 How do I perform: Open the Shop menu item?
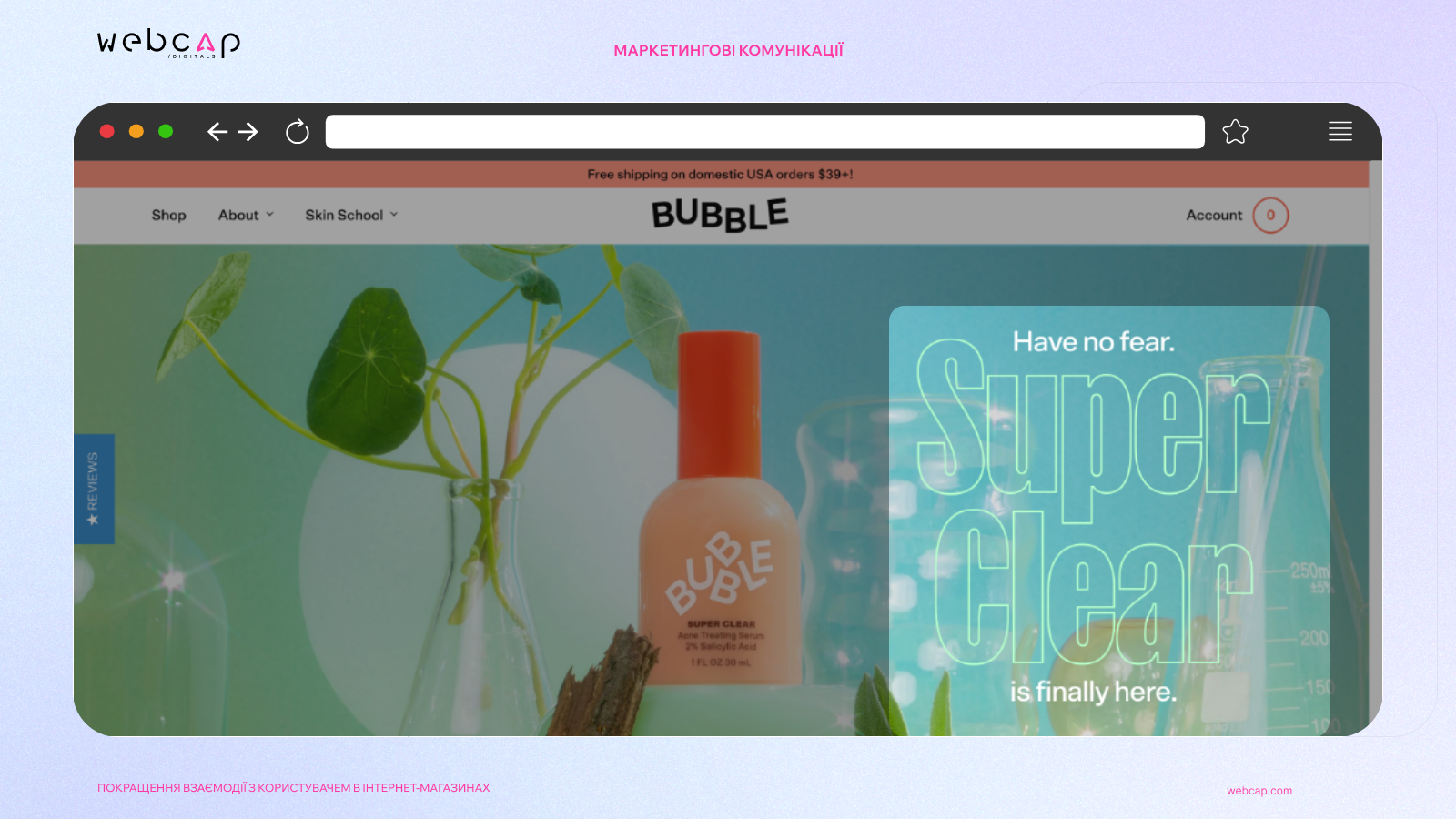[168, 216]
